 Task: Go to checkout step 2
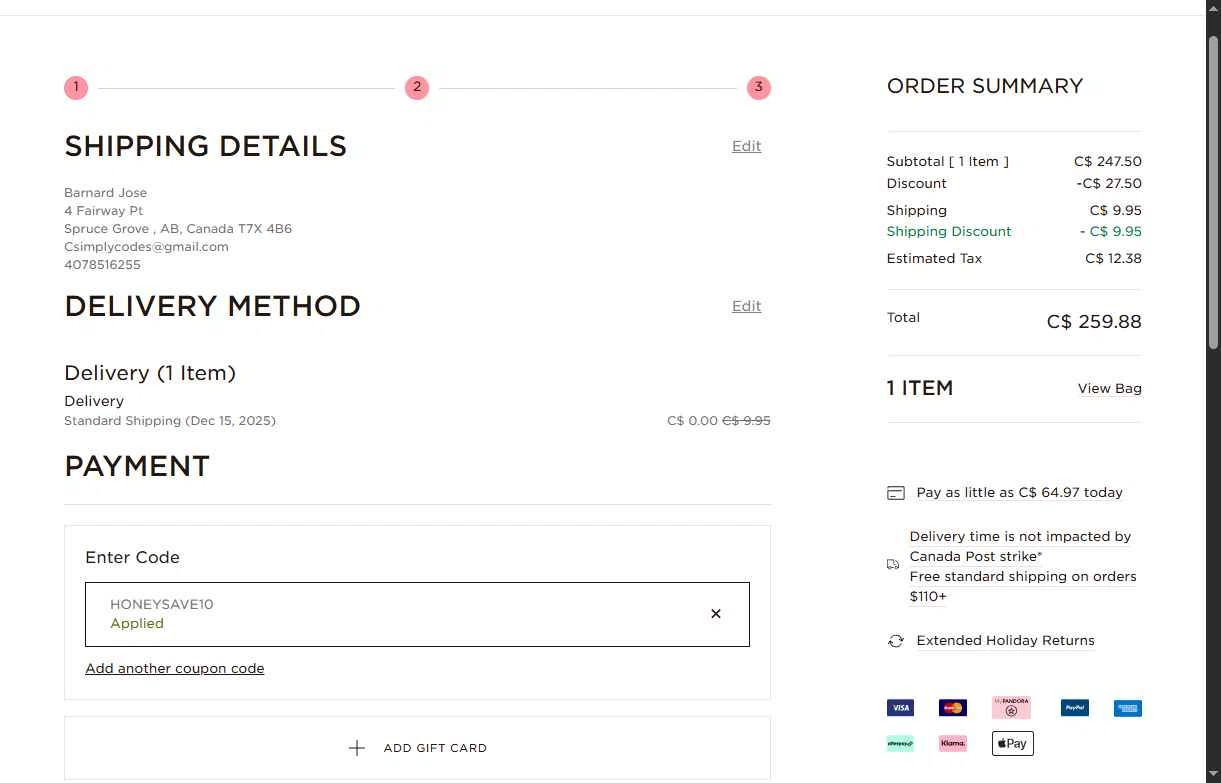click(x=417, y=88)
